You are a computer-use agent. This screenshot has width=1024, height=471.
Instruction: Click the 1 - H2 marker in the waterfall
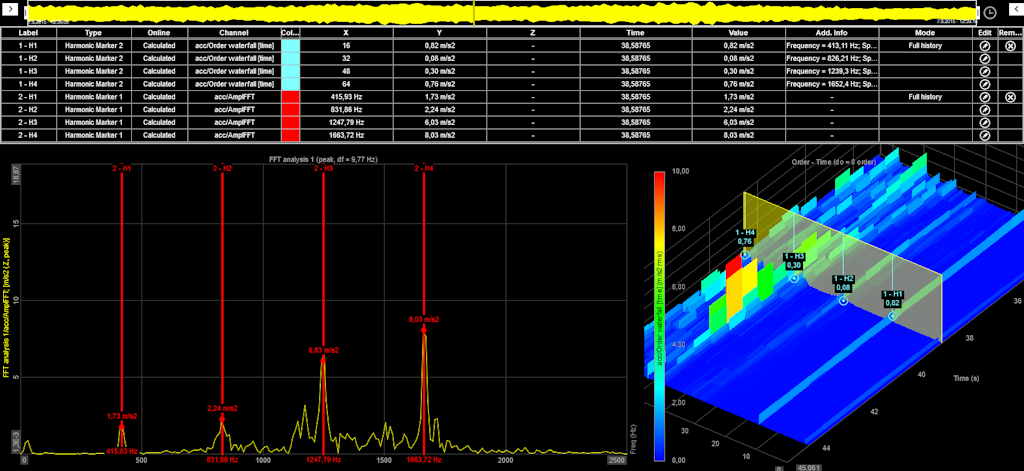click(843, 300)
